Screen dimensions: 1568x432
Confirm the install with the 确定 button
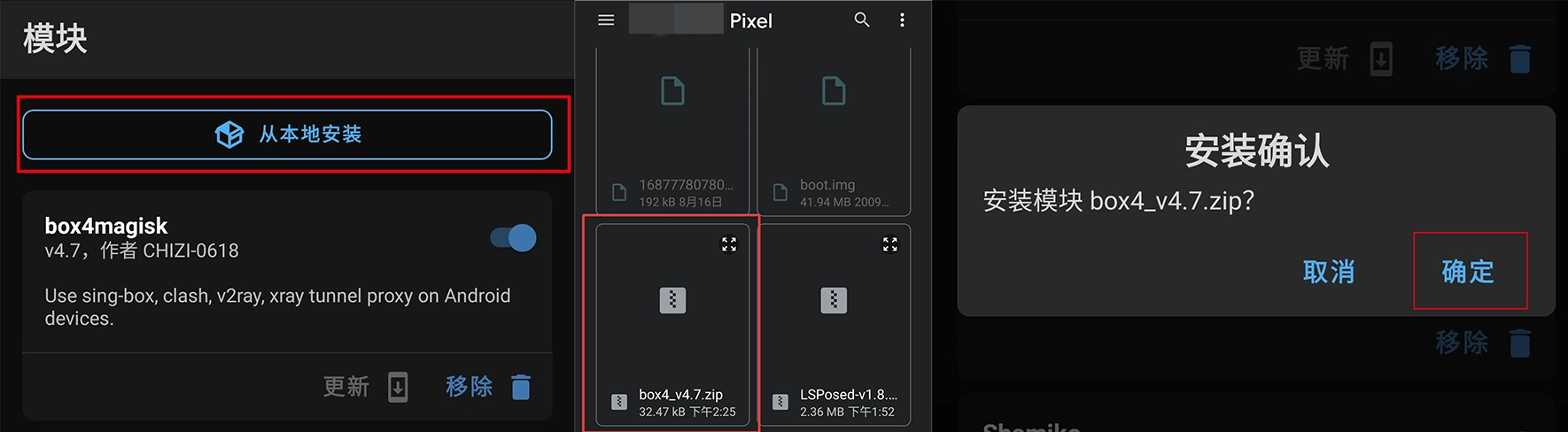1468,272
